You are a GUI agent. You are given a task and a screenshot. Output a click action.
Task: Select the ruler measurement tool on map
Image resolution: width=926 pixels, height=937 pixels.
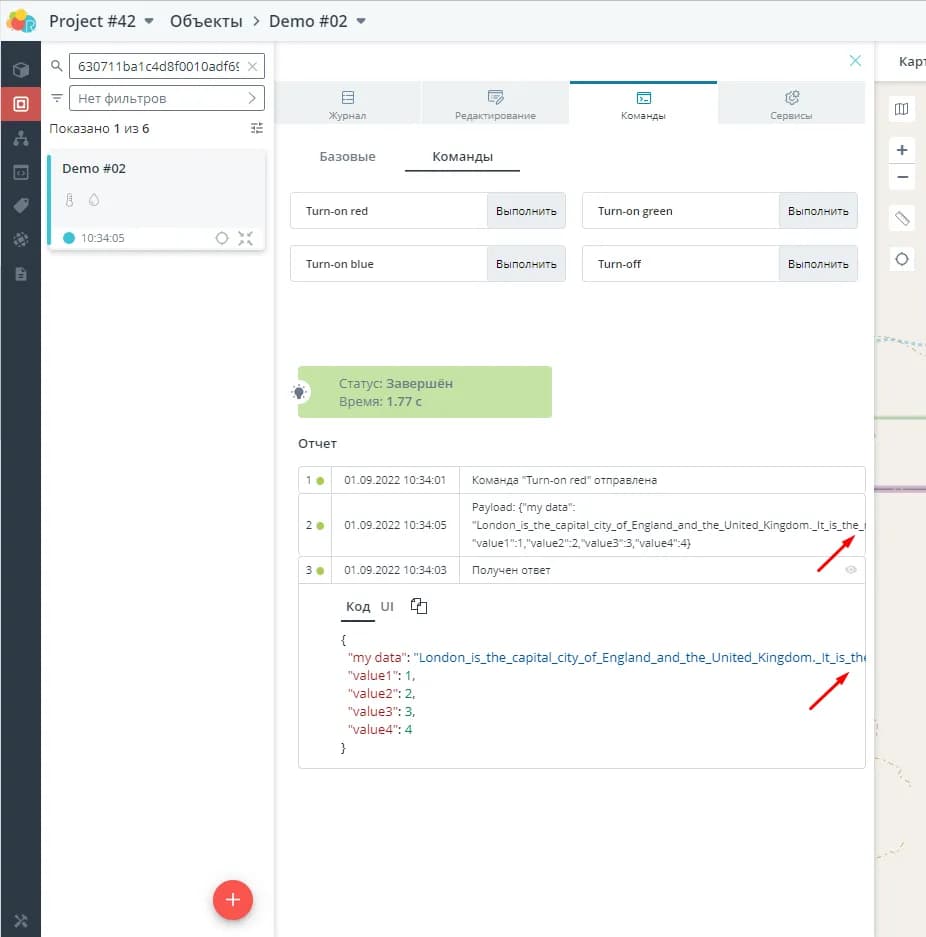(x=902, y=218)
